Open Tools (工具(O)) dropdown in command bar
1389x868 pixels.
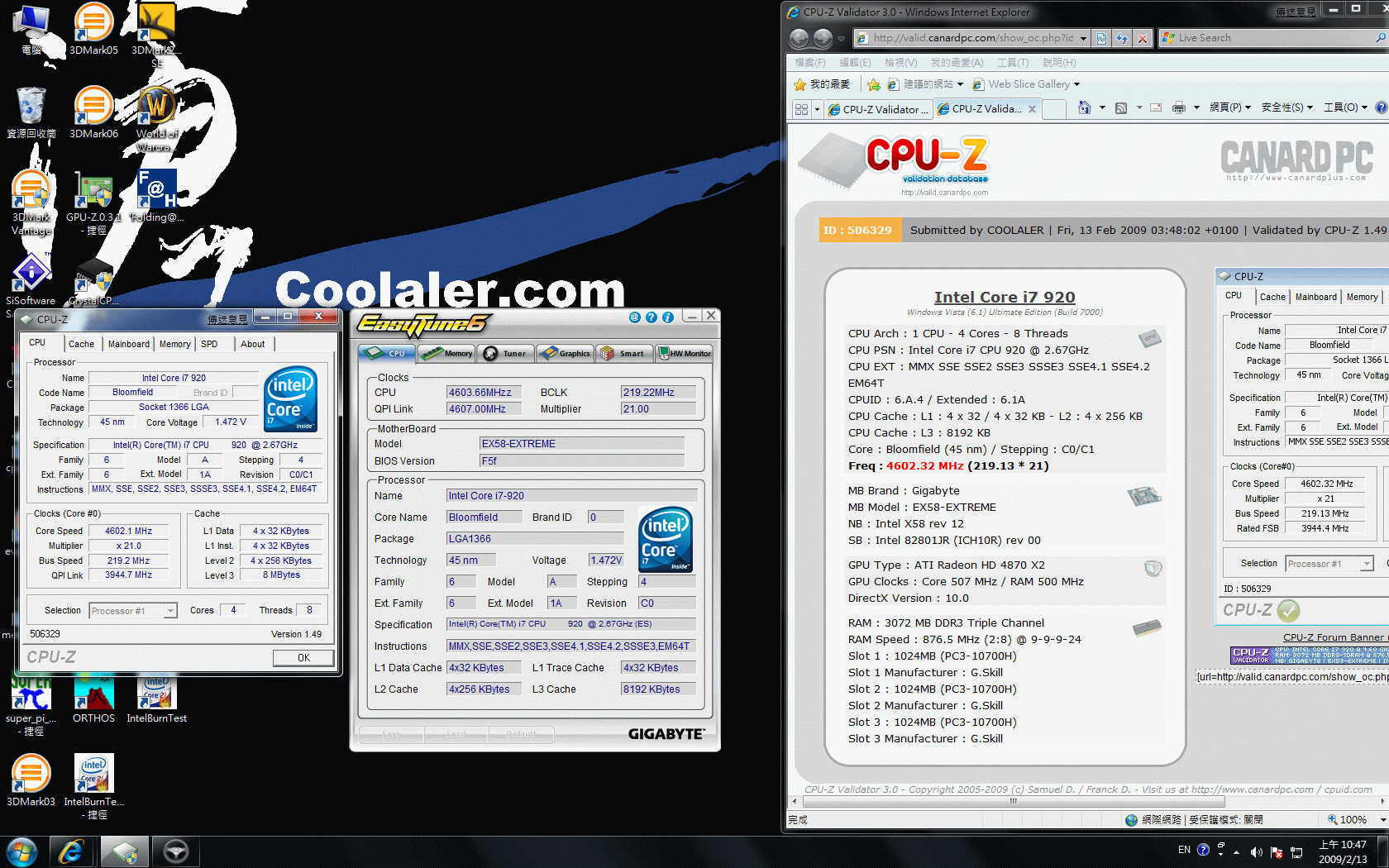point(1345,107)
